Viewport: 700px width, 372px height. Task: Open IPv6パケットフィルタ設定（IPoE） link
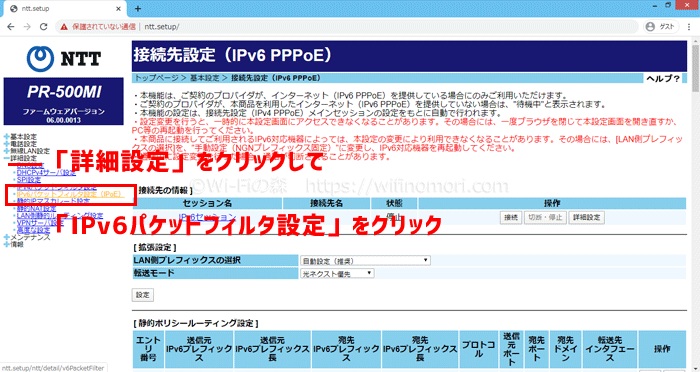[x=70, y=194]
